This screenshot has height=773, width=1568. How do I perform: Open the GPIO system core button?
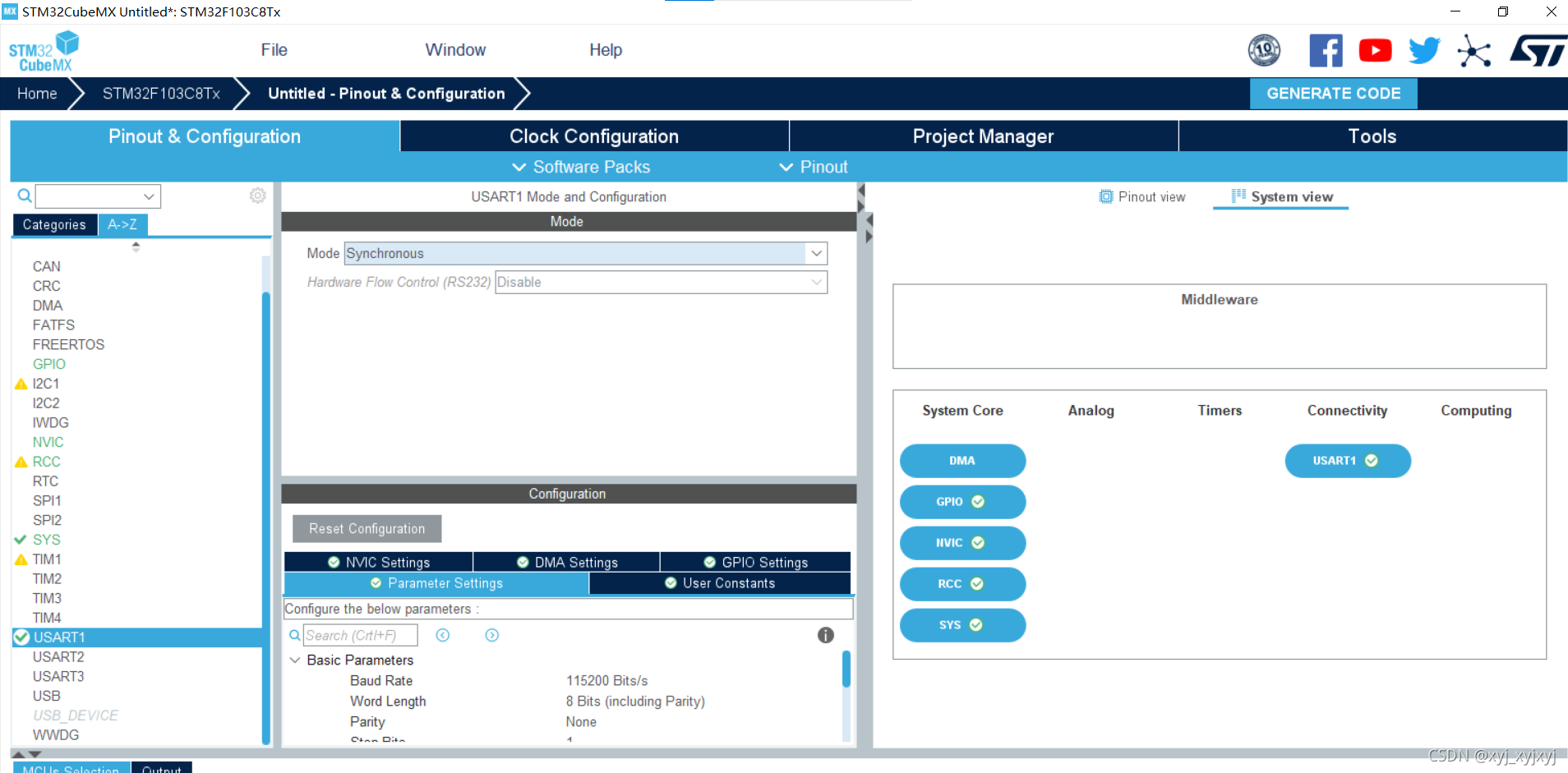pyautogui.click(x=962, y=502)
